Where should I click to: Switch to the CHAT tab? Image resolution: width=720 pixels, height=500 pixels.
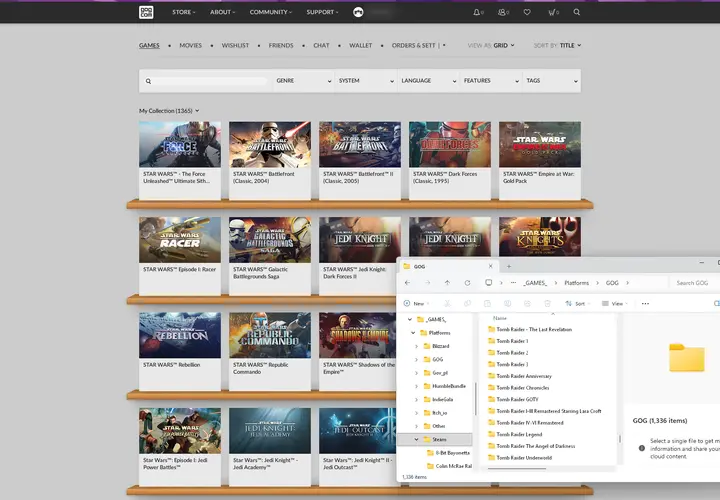tap(321, 45)
